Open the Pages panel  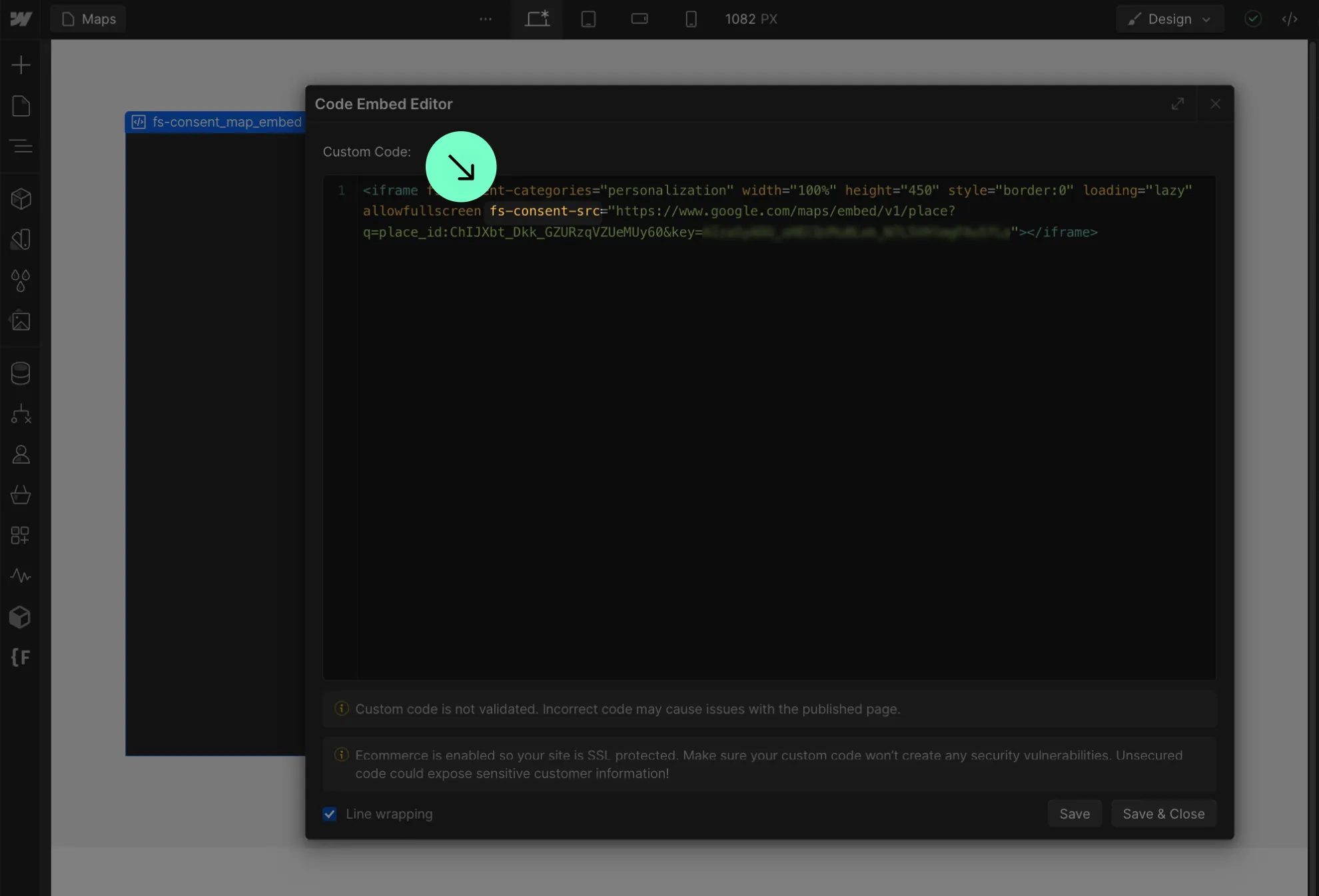[21, 106]
